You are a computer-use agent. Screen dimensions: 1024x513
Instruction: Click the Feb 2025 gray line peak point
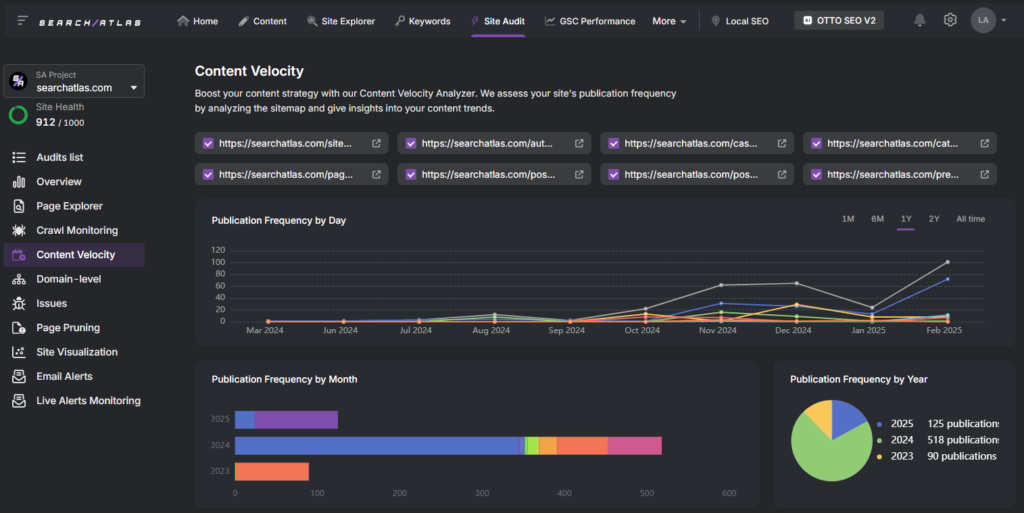[x=948, y=262]
